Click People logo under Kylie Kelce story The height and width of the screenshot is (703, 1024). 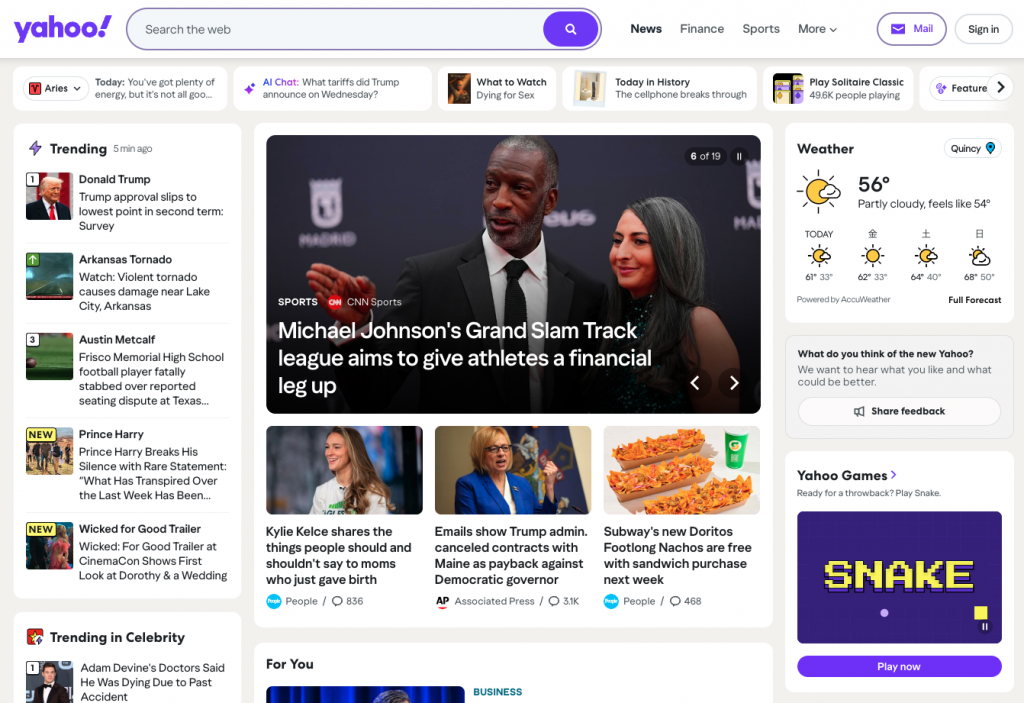click(x=274, y=601)
